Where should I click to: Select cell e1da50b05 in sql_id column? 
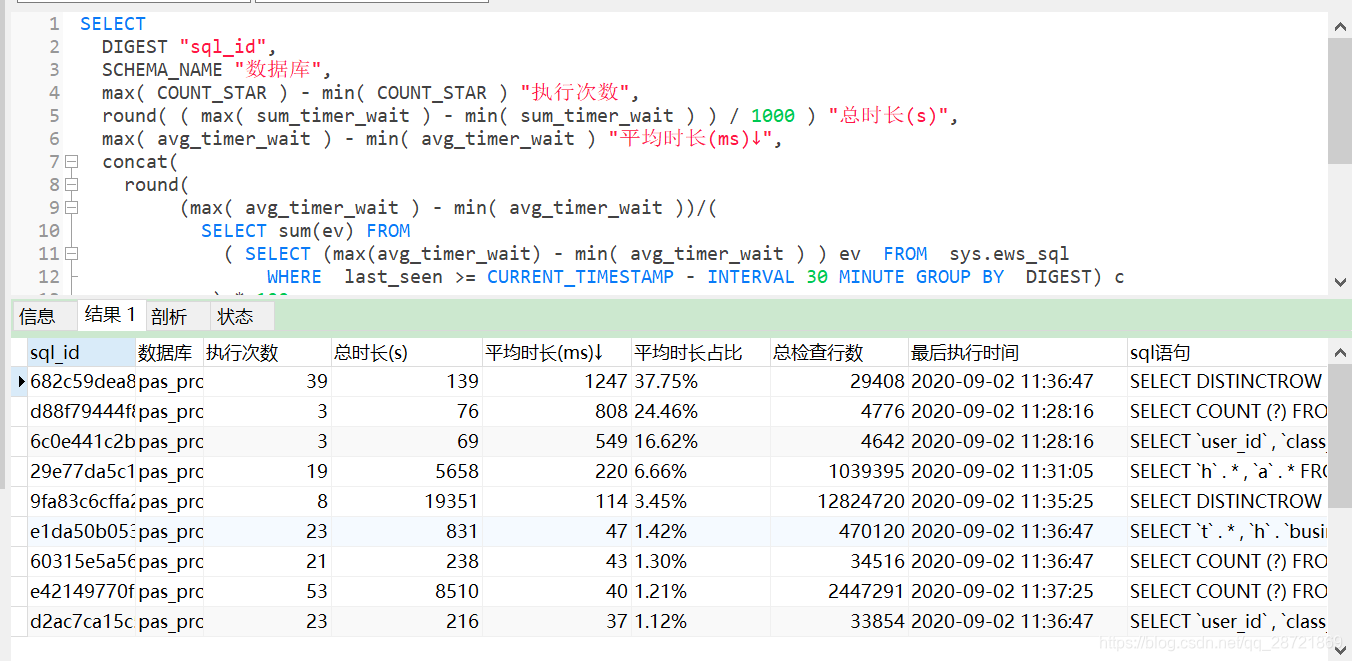[83, 531]
